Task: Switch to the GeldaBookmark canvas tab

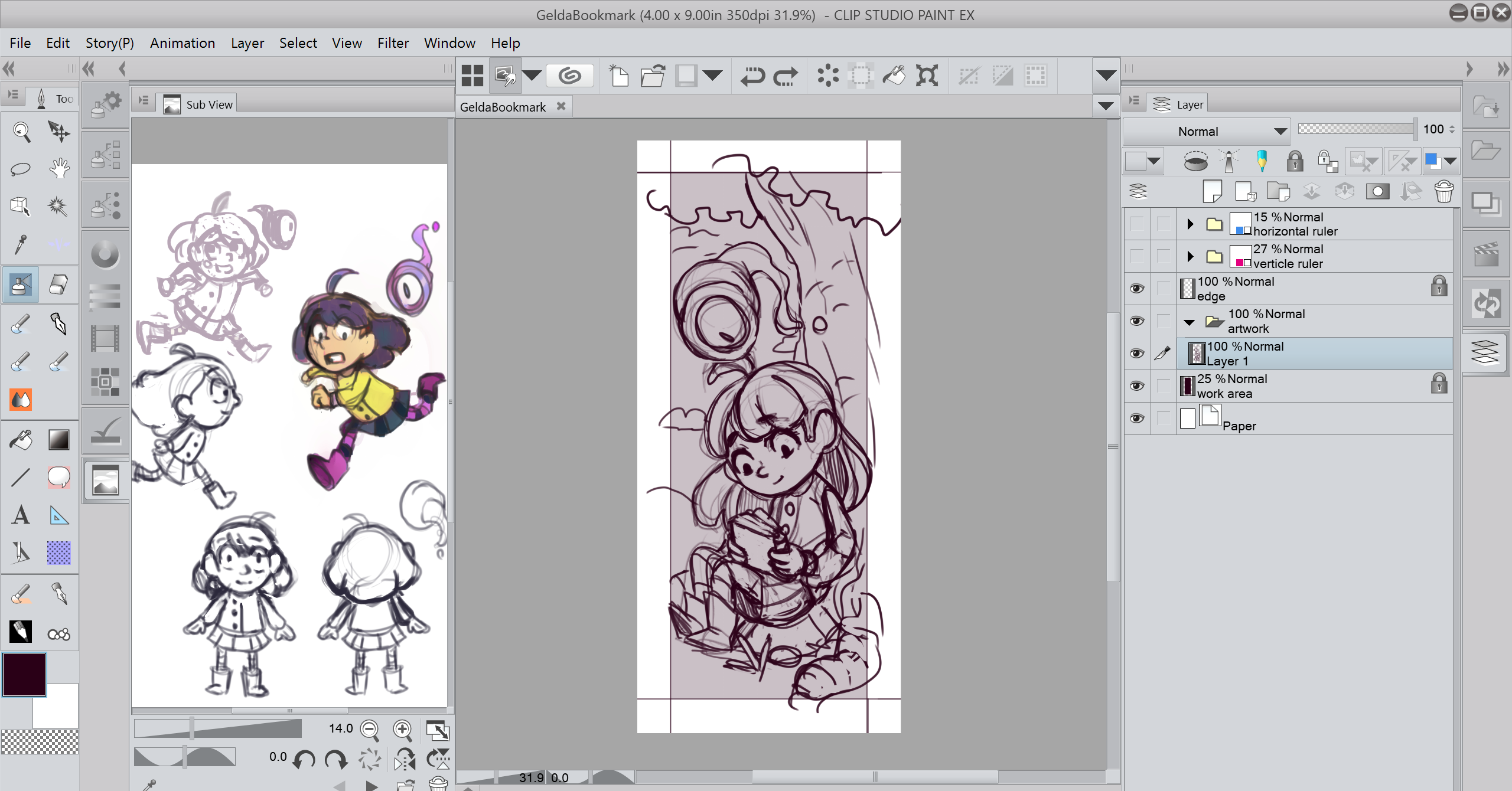Action: pyautogui.click(x=503, y=107)
